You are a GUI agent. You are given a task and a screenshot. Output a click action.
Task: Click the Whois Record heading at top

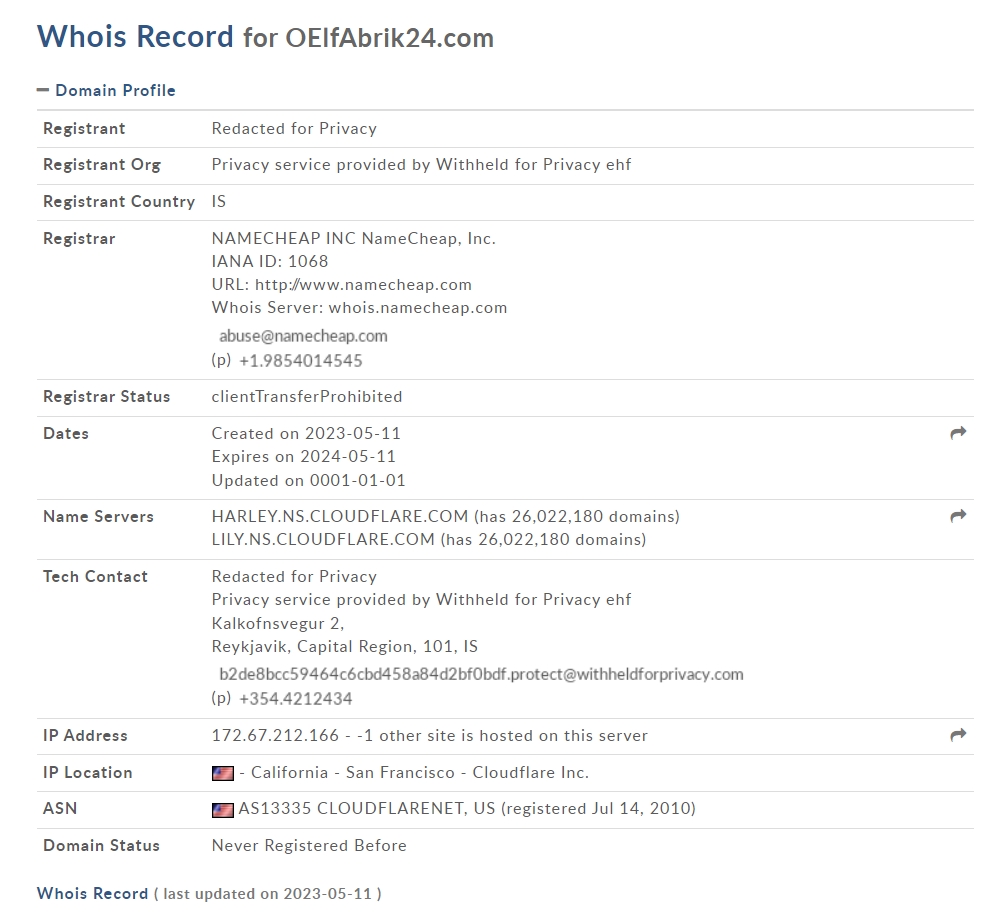[135, 37]
